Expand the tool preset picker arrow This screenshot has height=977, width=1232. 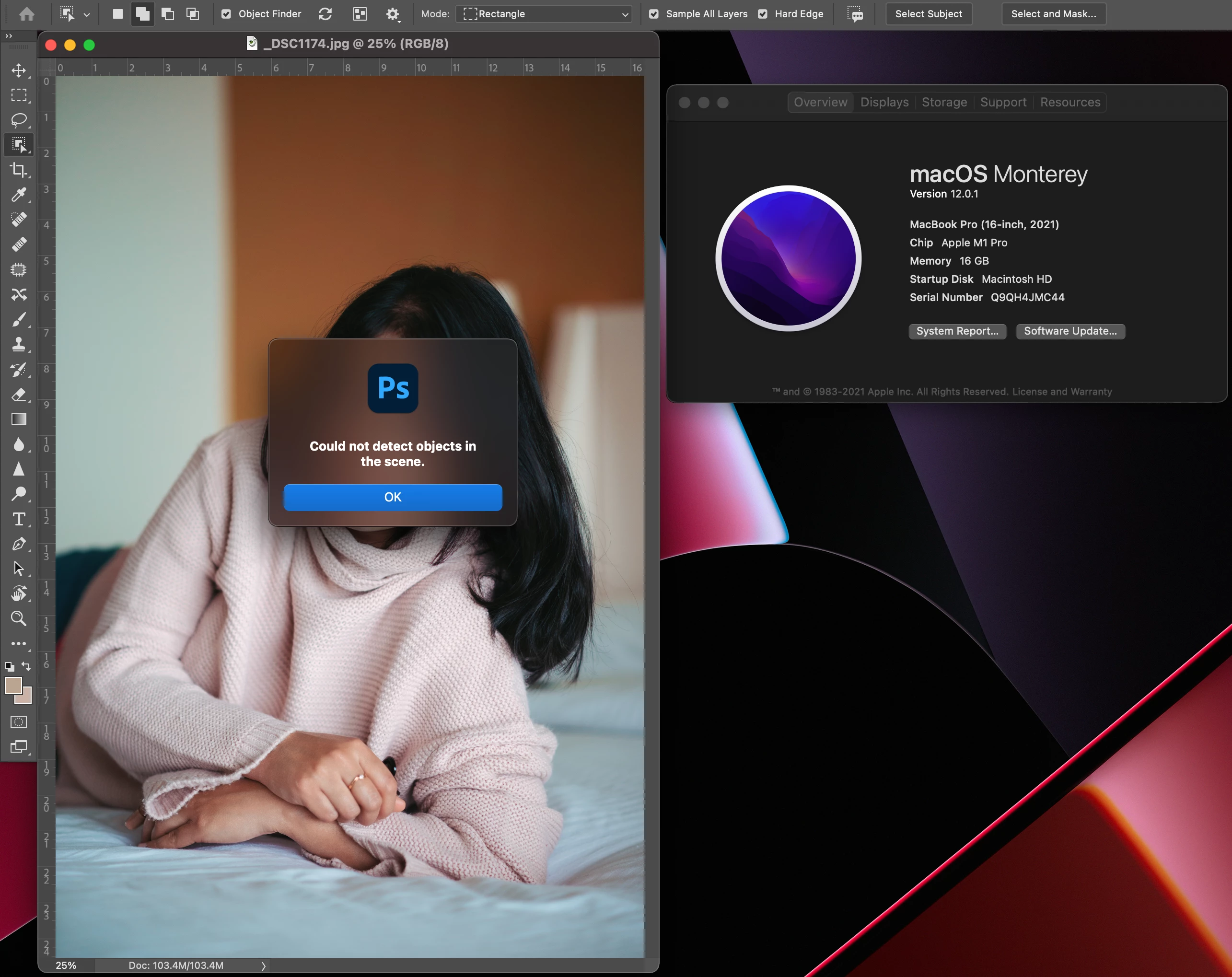[x=87, y=14]
